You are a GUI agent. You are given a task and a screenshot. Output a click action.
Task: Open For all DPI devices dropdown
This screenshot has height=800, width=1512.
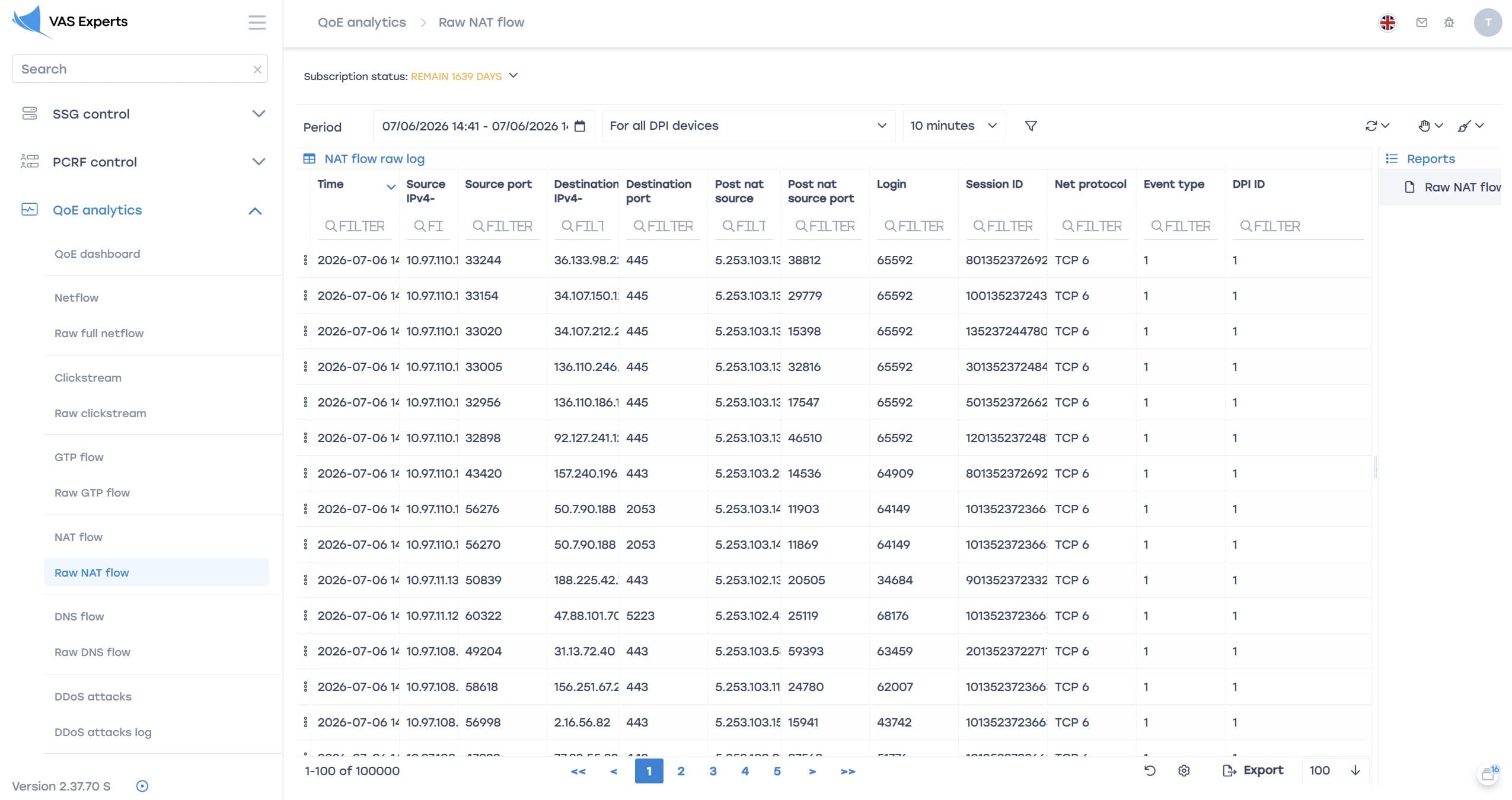[x=748, y=126]
